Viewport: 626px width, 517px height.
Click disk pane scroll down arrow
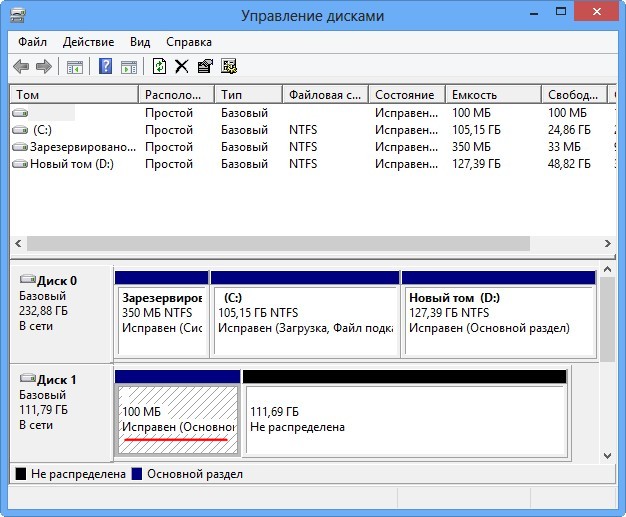(x=607, y=456)
